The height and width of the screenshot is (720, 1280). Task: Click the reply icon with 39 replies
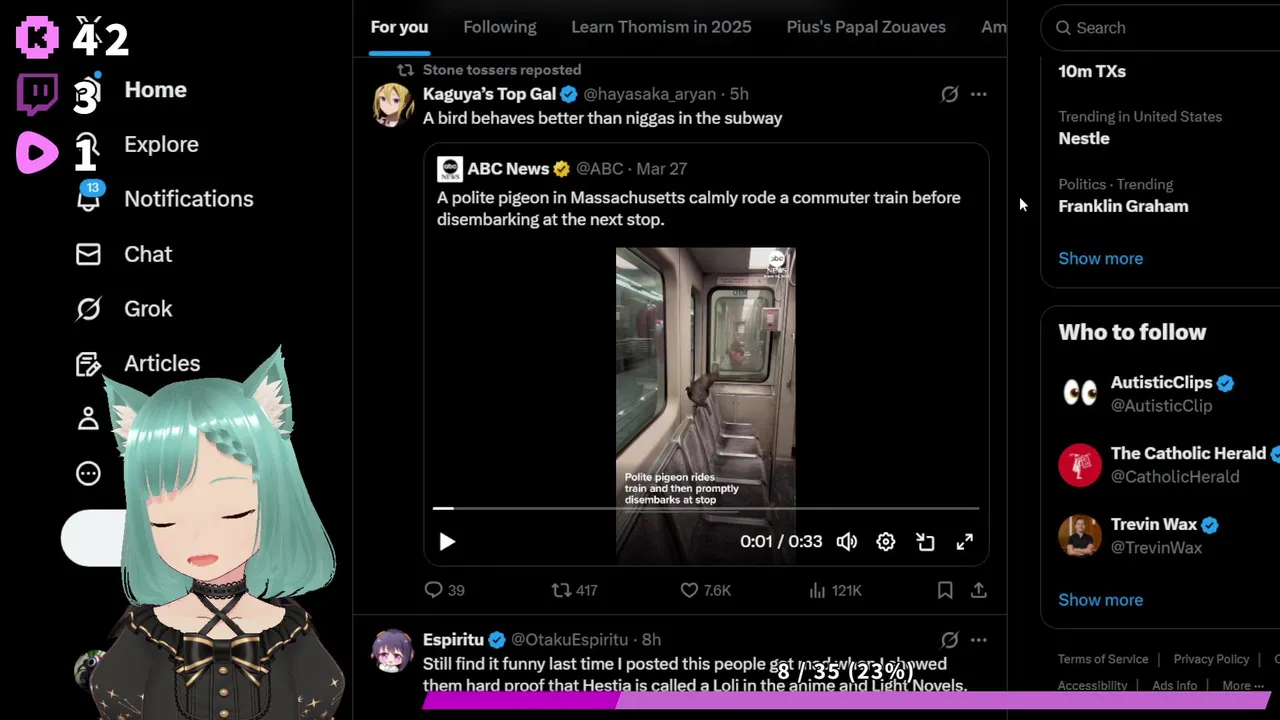point(433,590)
